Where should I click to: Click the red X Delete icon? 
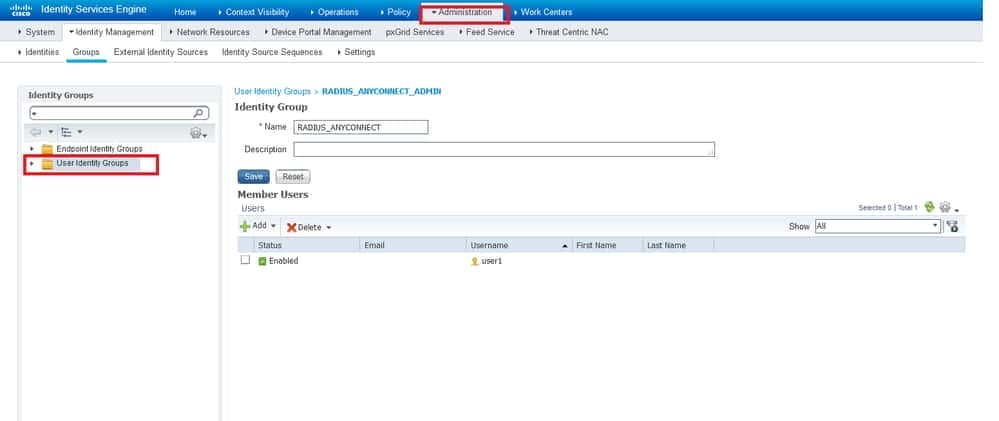[x=292, y=227]
